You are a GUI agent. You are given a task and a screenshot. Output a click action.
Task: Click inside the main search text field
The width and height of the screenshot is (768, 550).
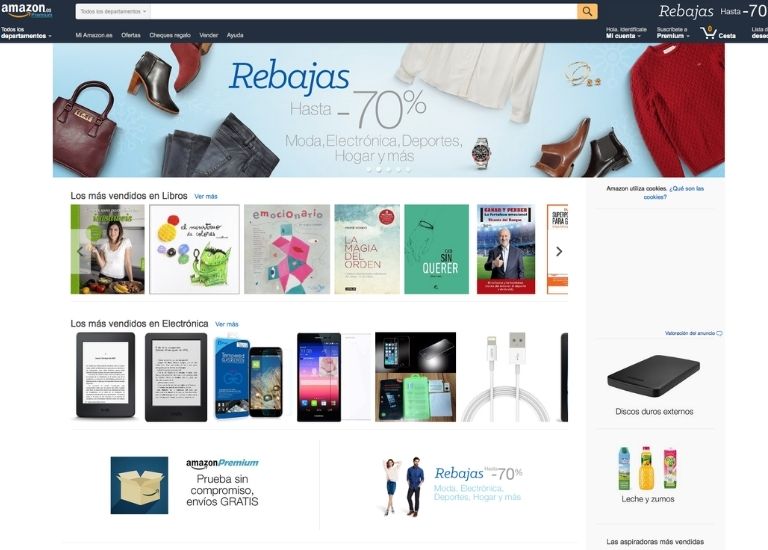point(363,11)
